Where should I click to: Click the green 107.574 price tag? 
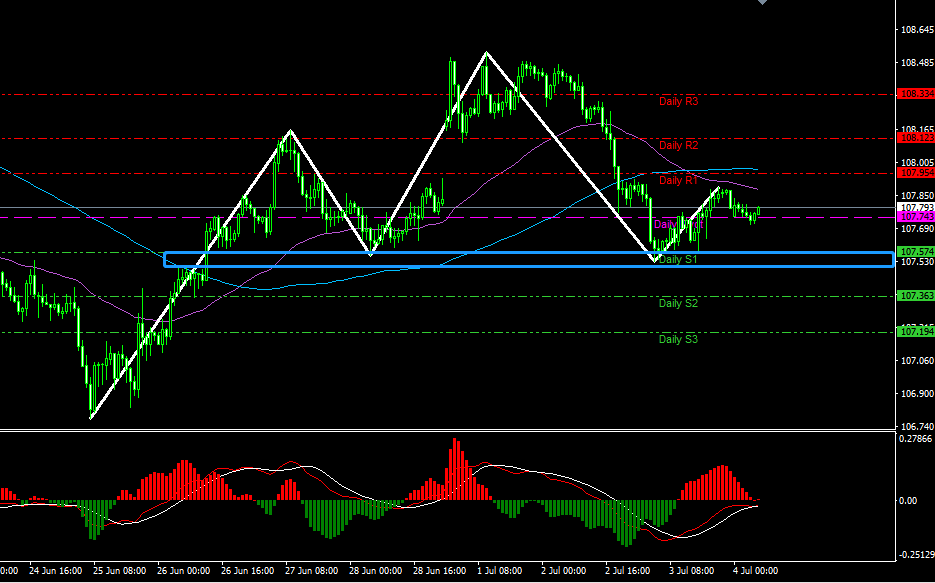(916, 252)
